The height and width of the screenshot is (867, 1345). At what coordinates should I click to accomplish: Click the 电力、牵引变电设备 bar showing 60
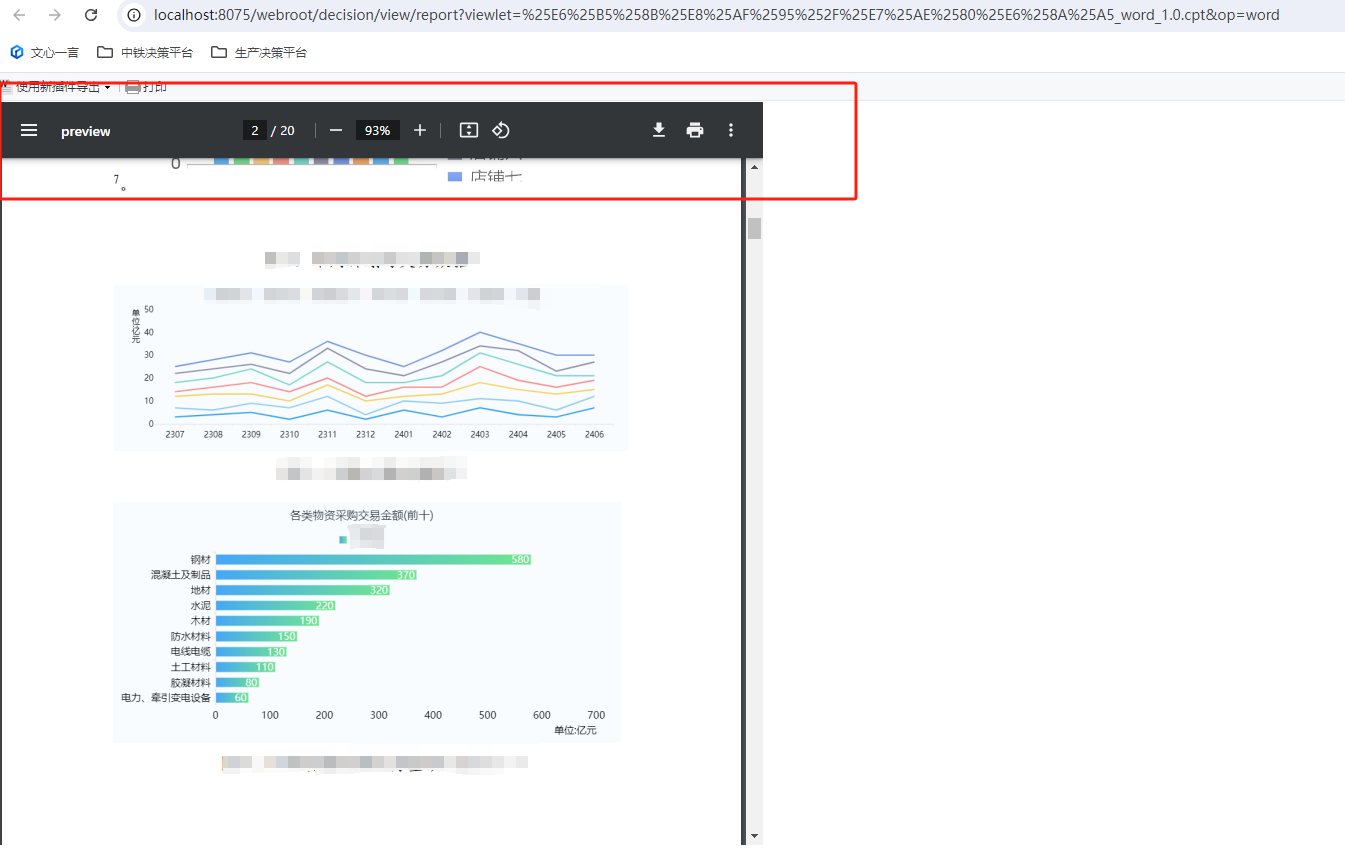232,698
